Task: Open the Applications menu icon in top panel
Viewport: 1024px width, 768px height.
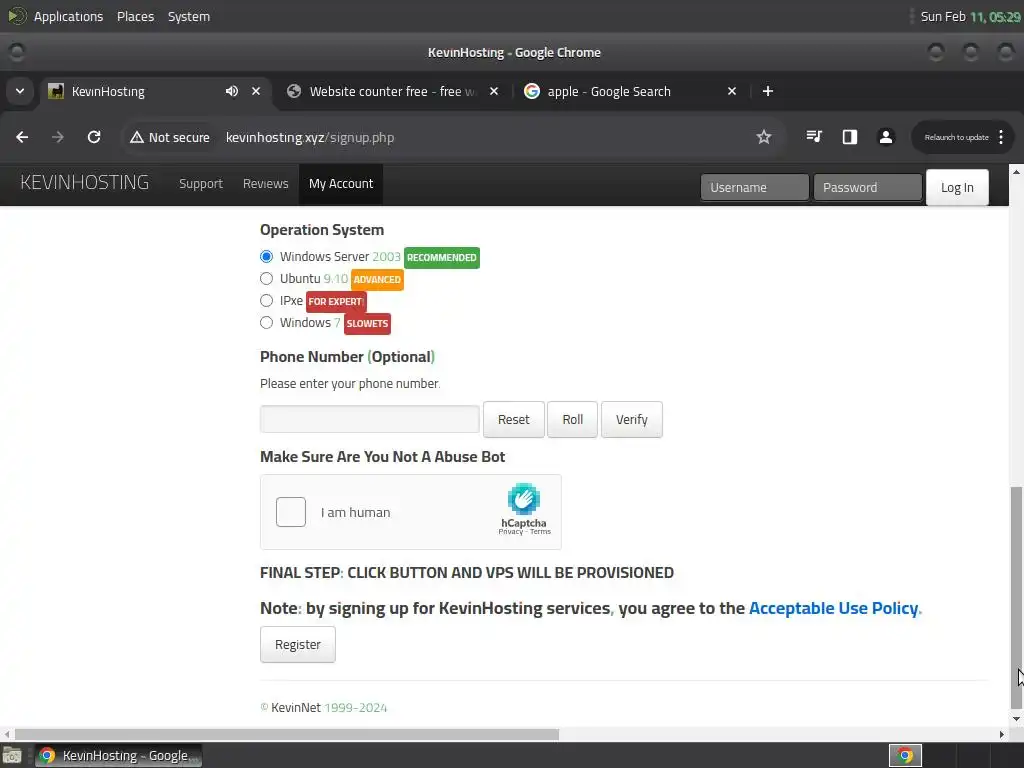Action: click(x=16, y=16)
